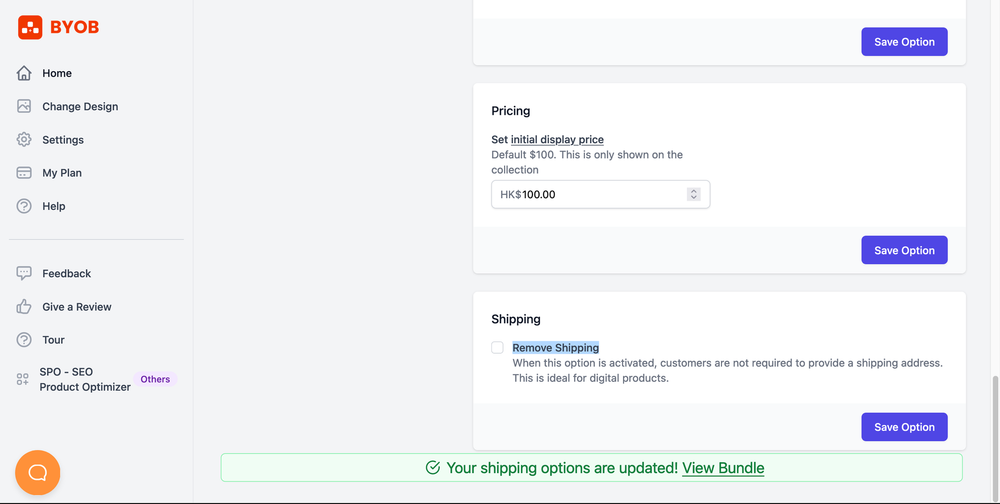1000x504 pixels.
Task: Go to Change Design in sidebar
Action: click(80, 106)
